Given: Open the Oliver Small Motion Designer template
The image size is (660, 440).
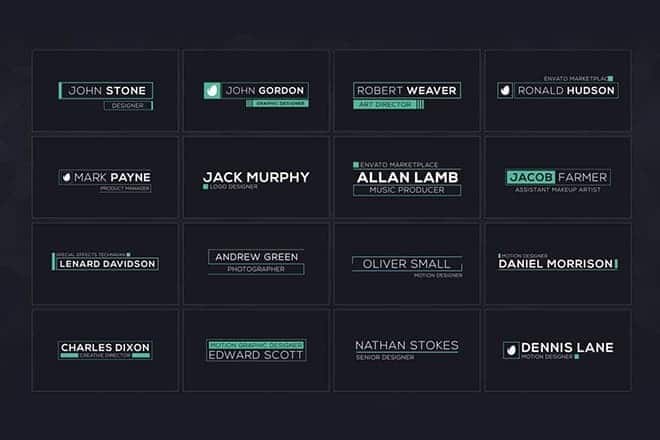Looking at the screenshot, I should tap(407, 264).
